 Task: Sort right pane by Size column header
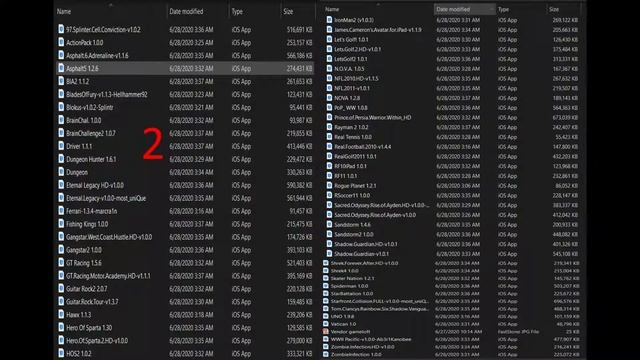click(554, 9)
